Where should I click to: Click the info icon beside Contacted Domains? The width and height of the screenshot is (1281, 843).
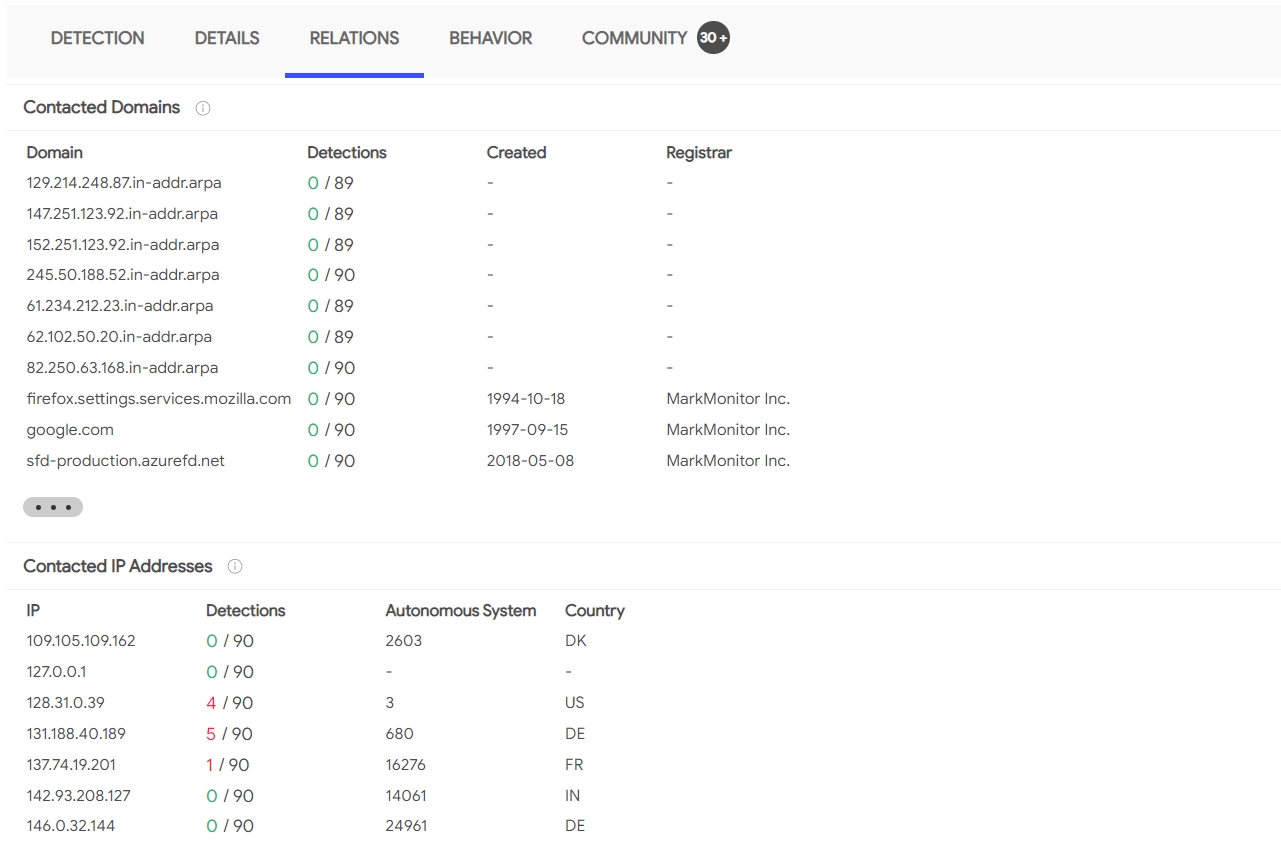pyautogui.click(x=203, y=108)
